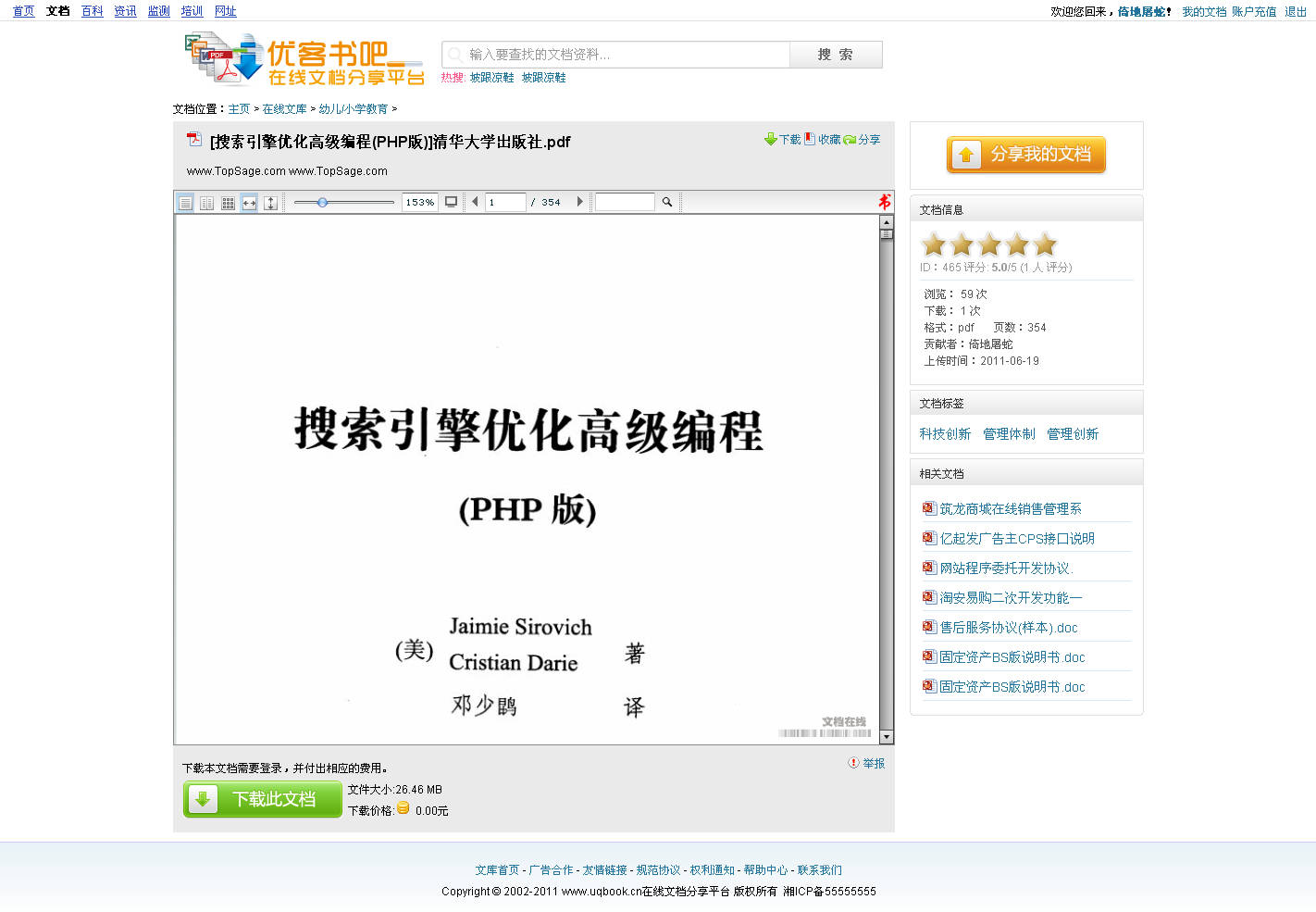Click the file icon beside 淘安易购二次开发功能一
Screen dimensions: 1316x912
point(929,597)
